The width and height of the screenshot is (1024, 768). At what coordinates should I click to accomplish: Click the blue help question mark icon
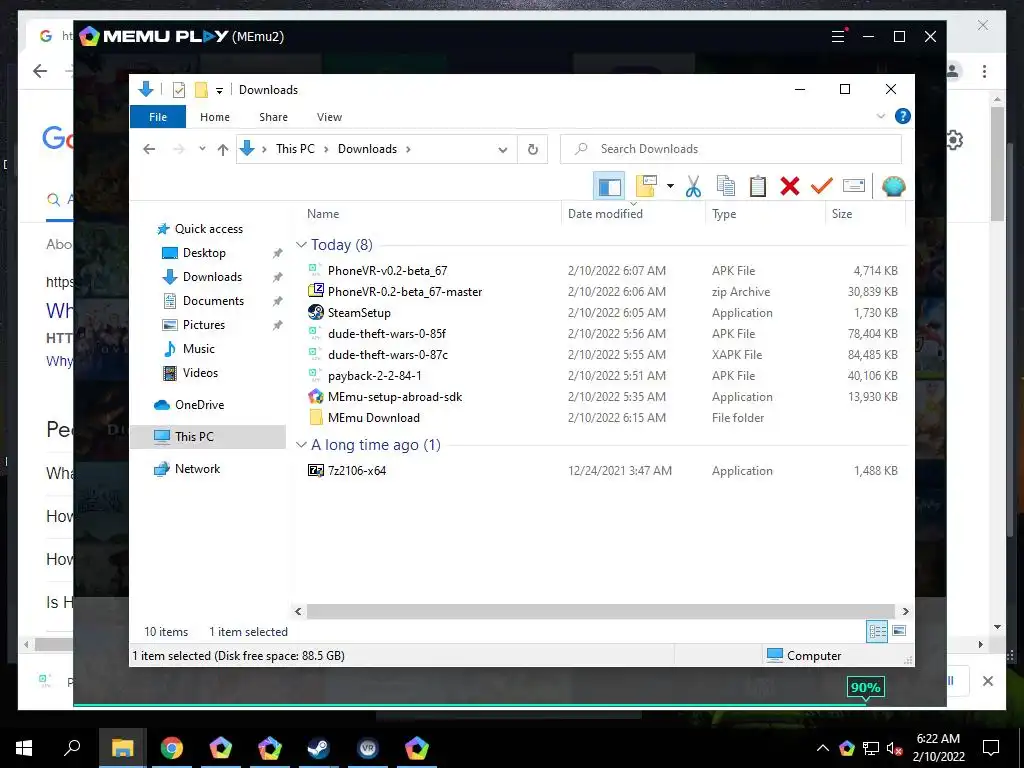click(x=903, y=116)
